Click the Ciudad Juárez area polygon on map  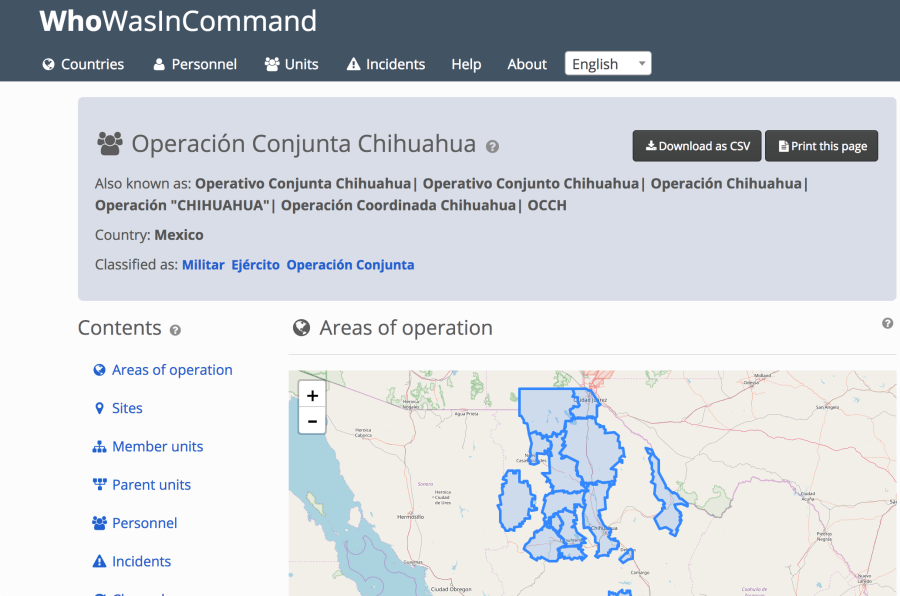(584, 404)
